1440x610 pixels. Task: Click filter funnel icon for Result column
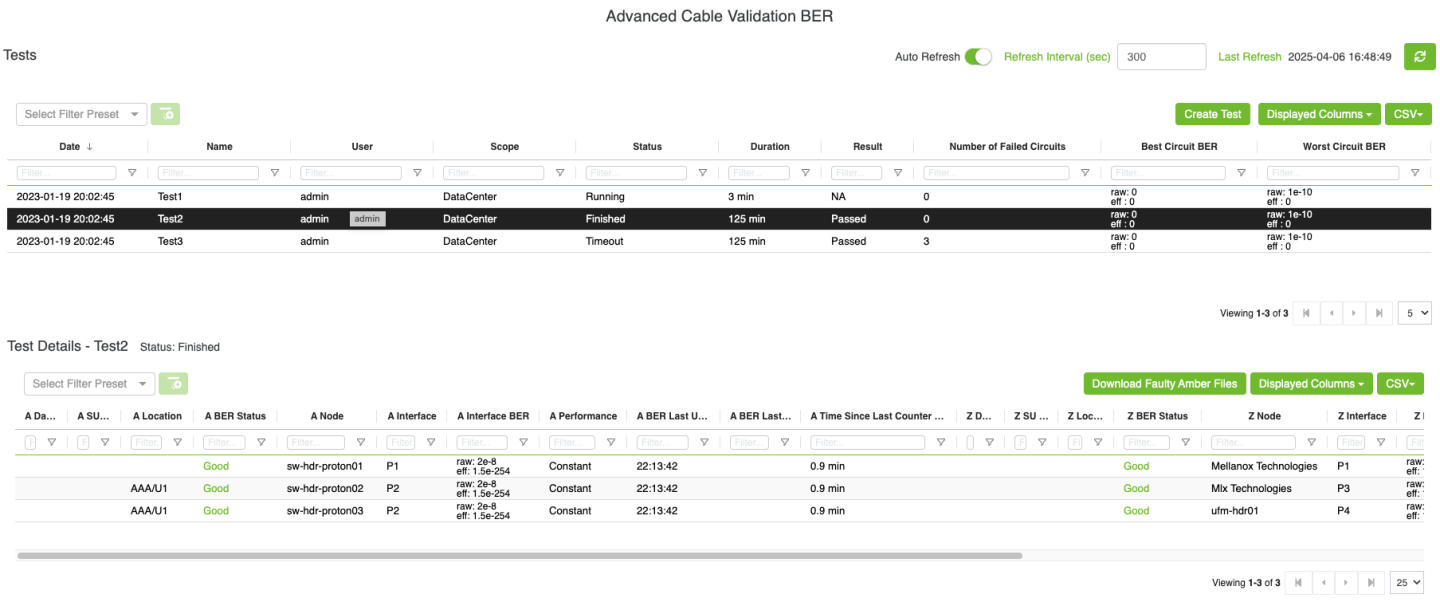tap(898, 173)
